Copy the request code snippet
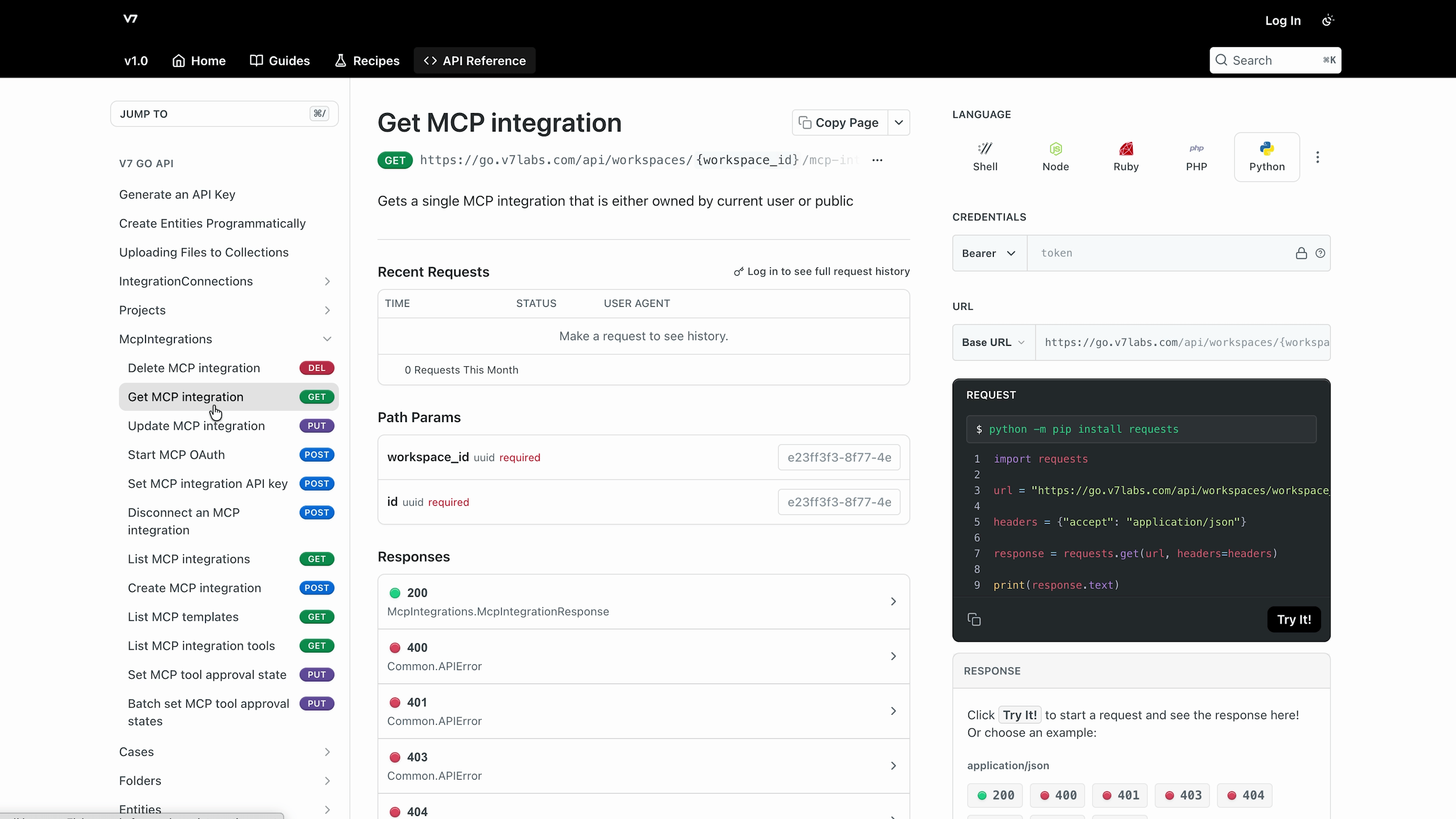Image resolution: width=1456 pixels, height=819 pixels. coord(974,620)
